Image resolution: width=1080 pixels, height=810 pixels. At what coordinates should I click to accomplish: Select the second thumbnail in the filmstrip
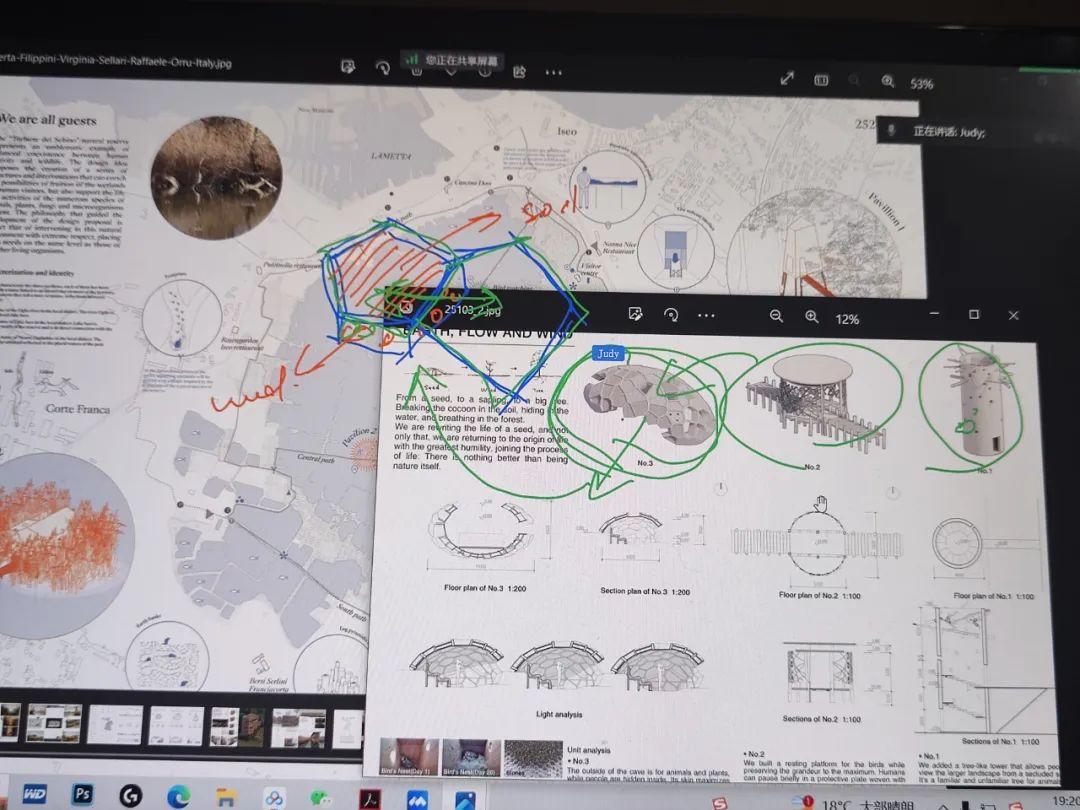[54, 722]
